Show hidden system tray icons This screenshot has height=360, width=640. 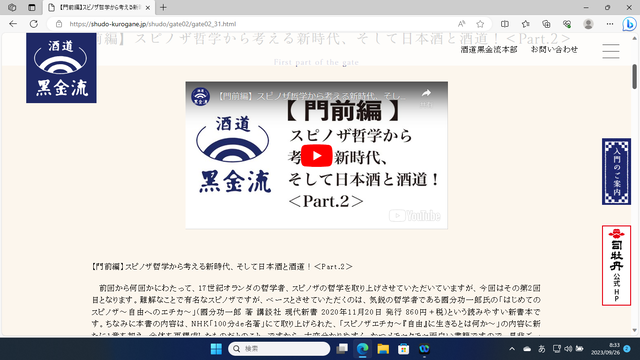click(x=512, y=349)
